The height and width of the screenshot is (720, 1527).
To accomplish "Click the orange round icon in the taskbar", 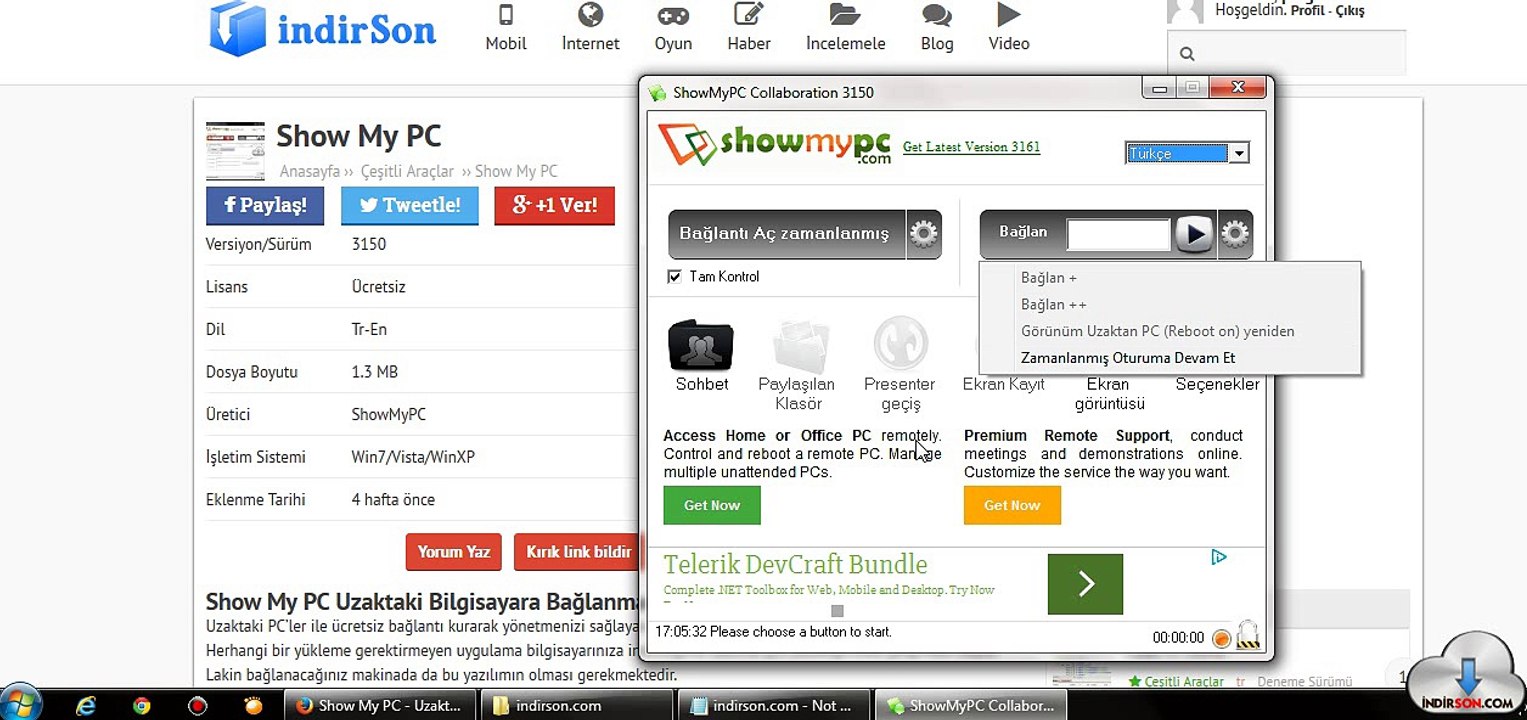I will pos(254,706).
